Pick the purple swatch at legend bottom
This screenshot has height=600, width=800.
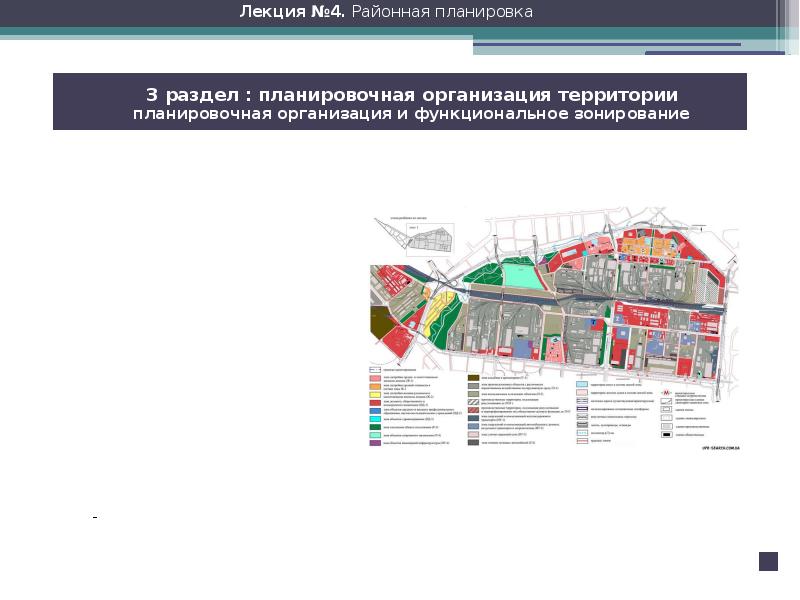tap(375, 442)
